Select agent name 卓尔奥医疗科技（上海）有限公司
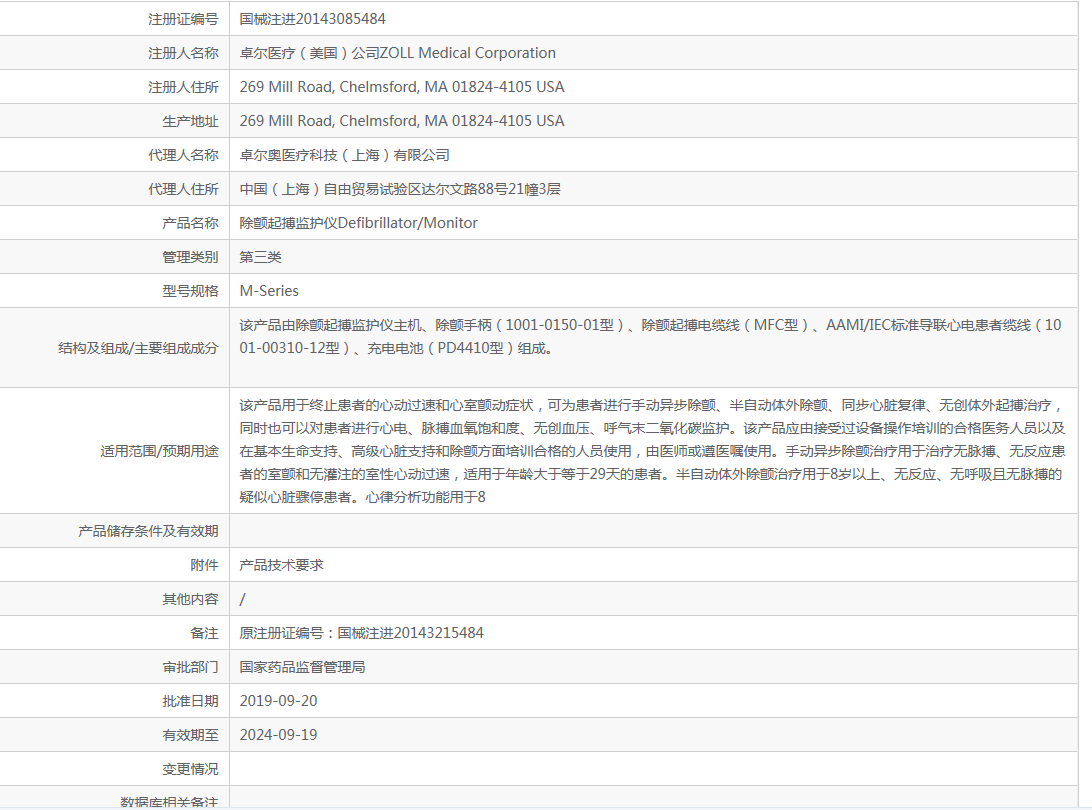Image resolution: width=1092 pixels, height=810 pixels. coord(345,155)
